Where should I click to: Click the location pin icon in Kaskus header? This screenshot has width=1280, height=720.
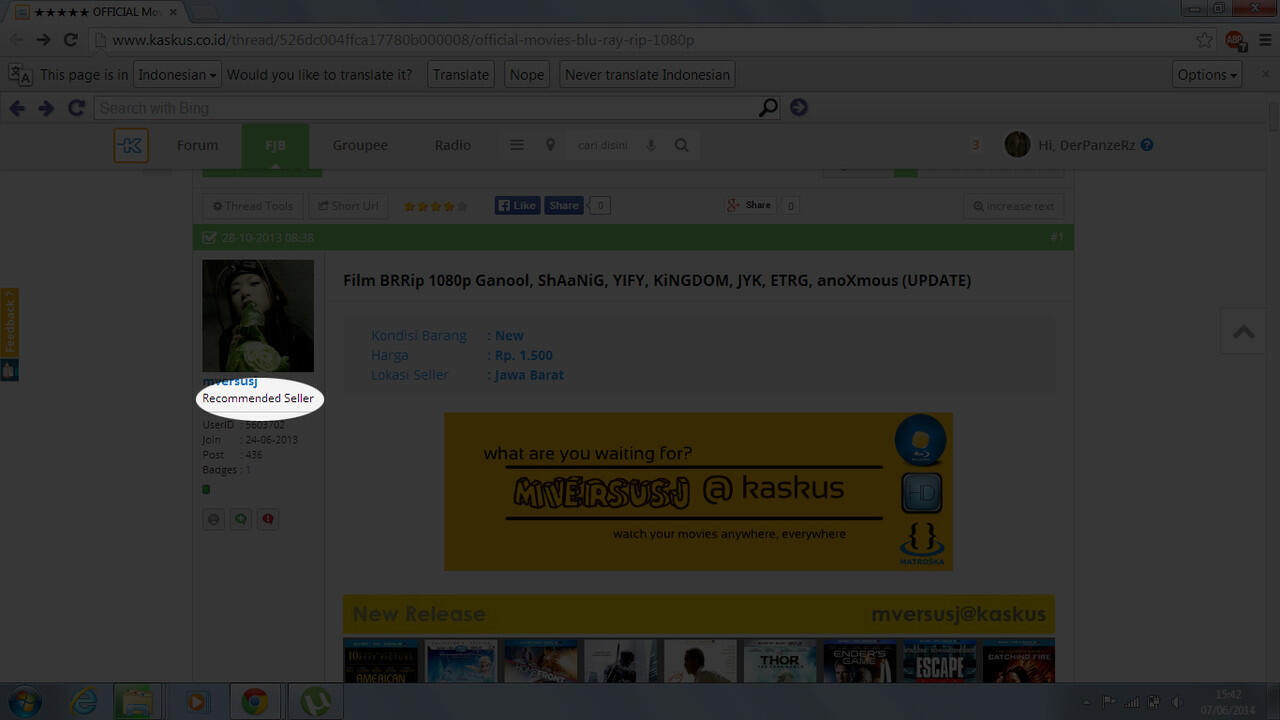550,145
